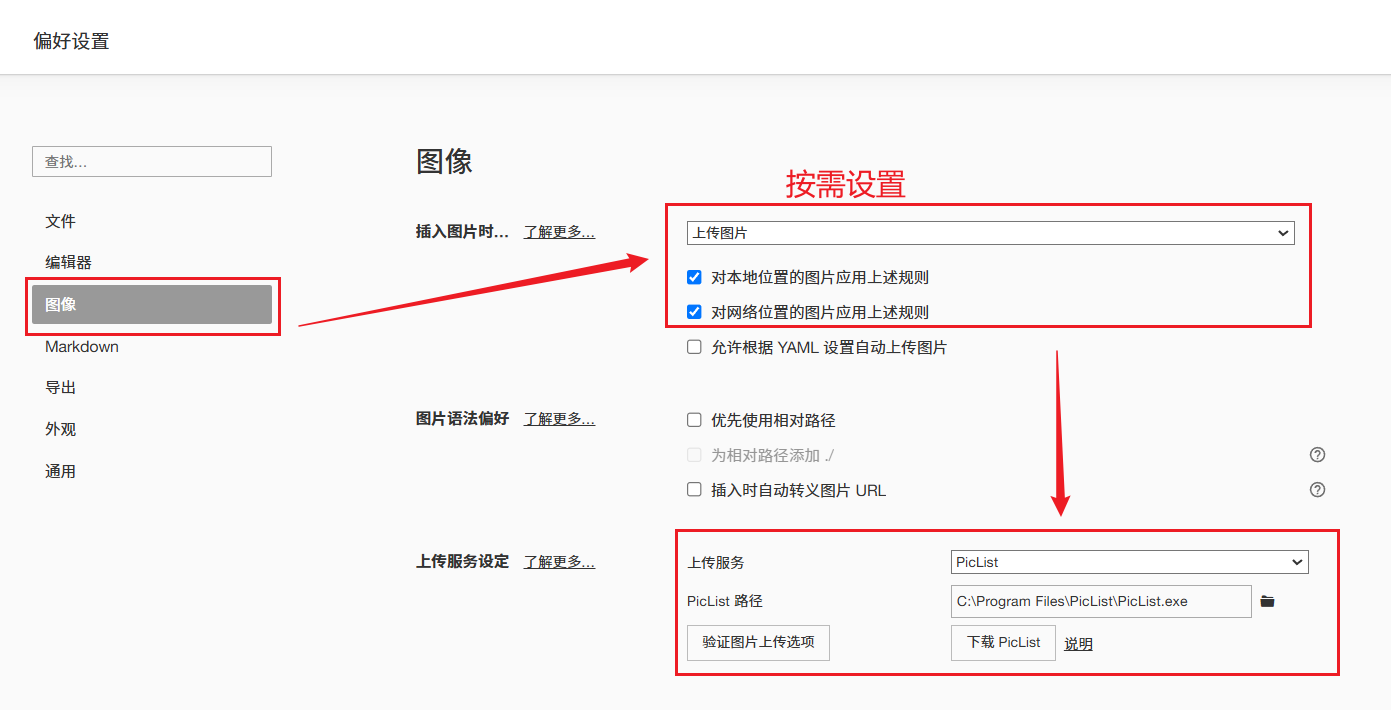Click the 偏好设置 title text
This screenshot has width=1391, height=710.
click(x=71, y=41)
